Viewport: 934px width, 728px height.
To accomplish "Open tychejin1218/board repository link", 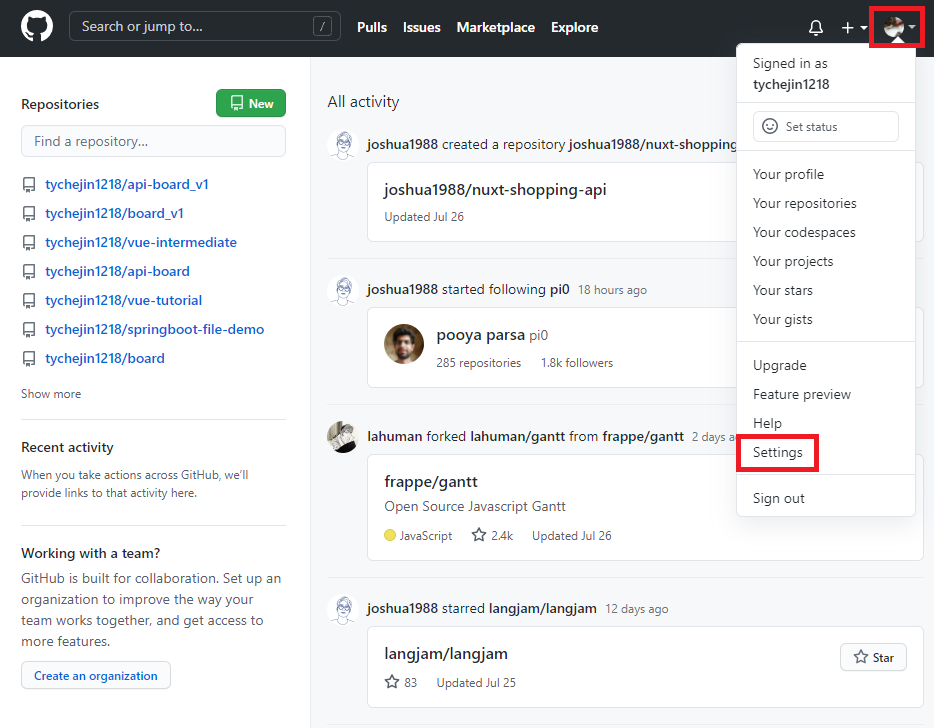I will [105, 359].
